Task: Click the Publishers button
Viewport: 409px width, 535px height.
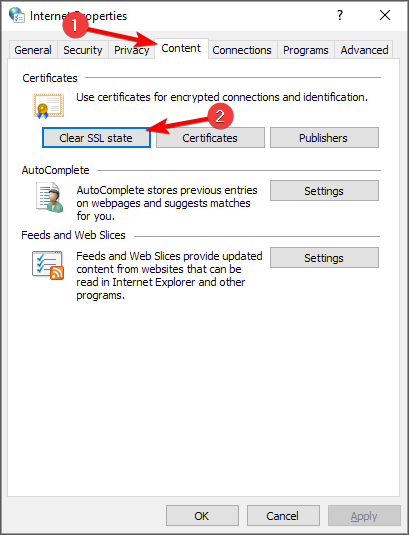Action: [x=324, y=138]
